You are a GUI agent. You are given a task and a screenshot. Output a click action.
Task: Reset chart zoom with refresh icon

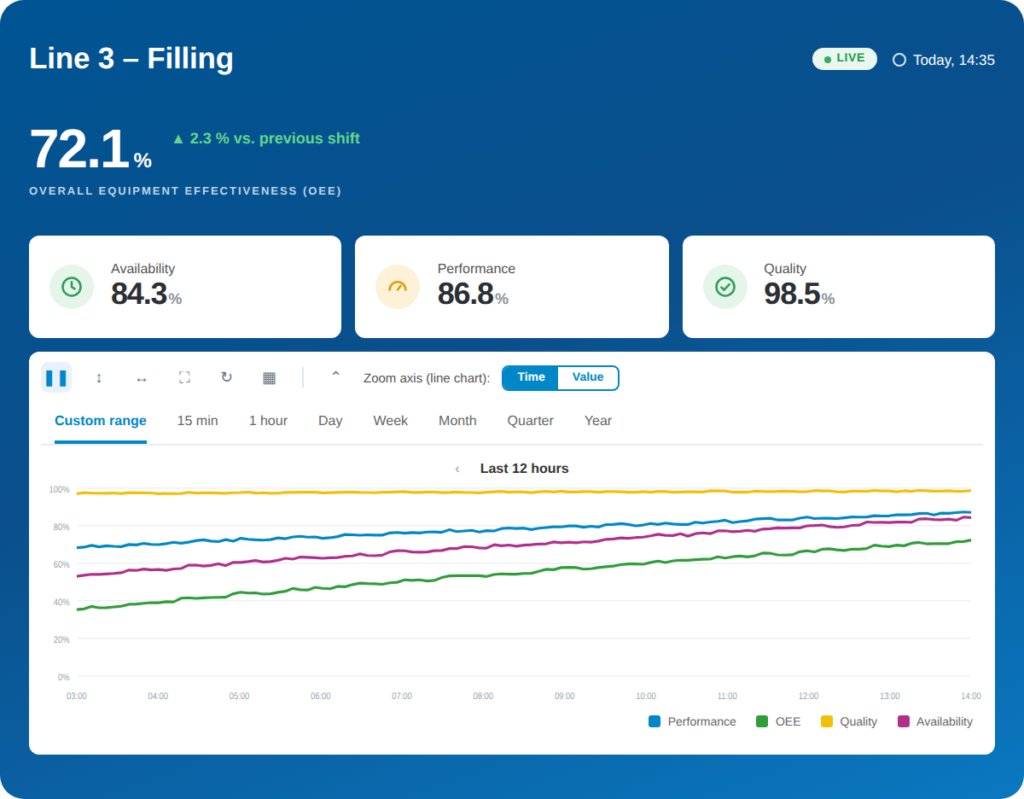tap(227, 378)
